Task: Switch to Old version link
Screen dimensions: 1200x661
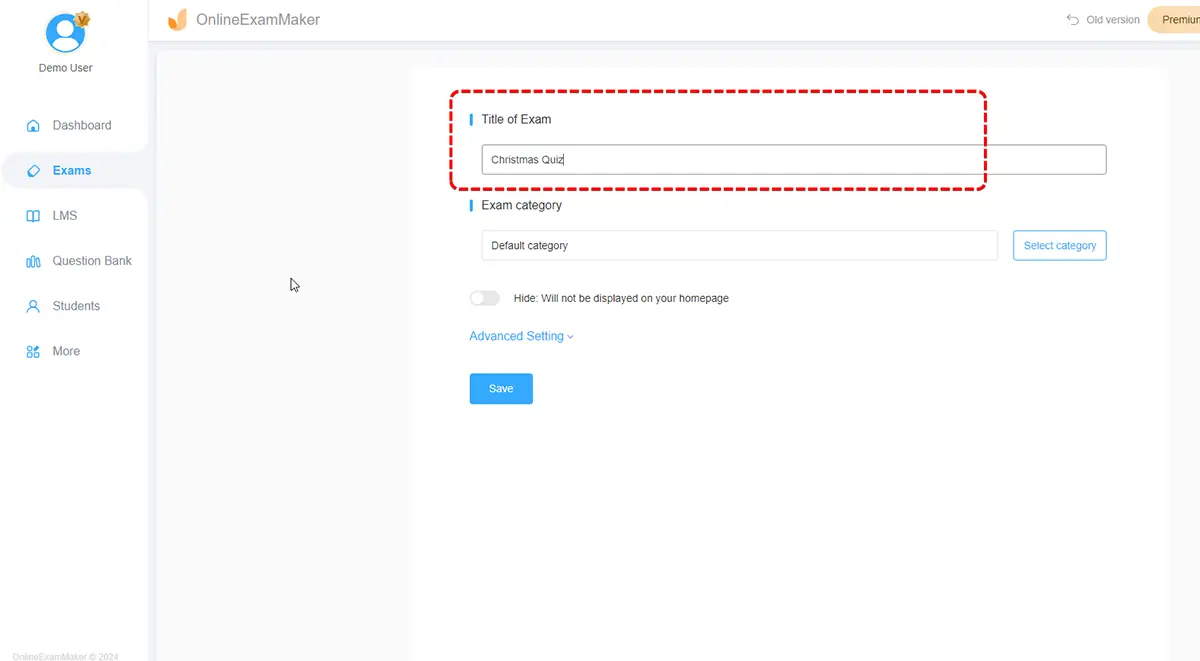Action: (x=1112, y=20)
